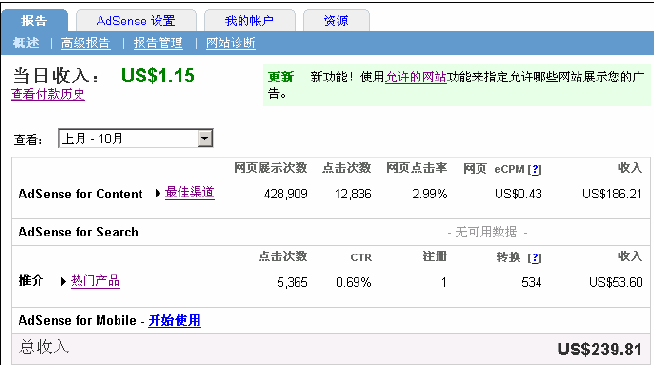Click the eCPM help [?] link
Viewport: 654px width, 365px height.
click(x=534, y=169)
